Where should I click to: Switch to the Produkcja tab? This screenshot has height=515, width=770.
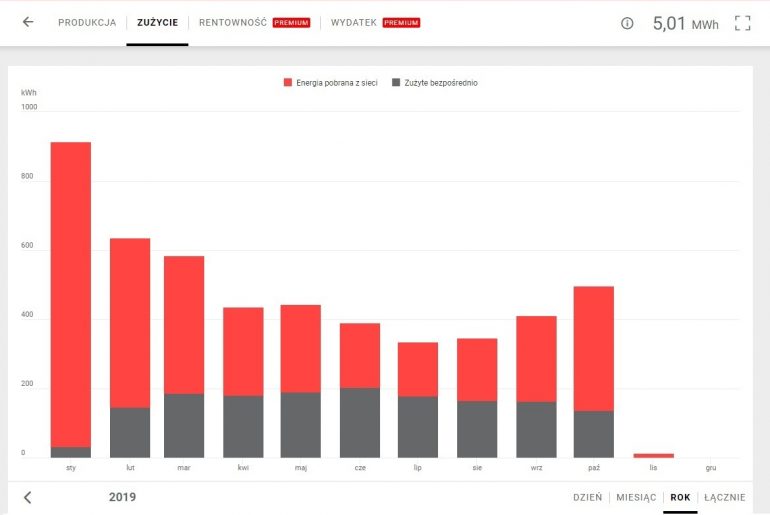pos(87,22)
